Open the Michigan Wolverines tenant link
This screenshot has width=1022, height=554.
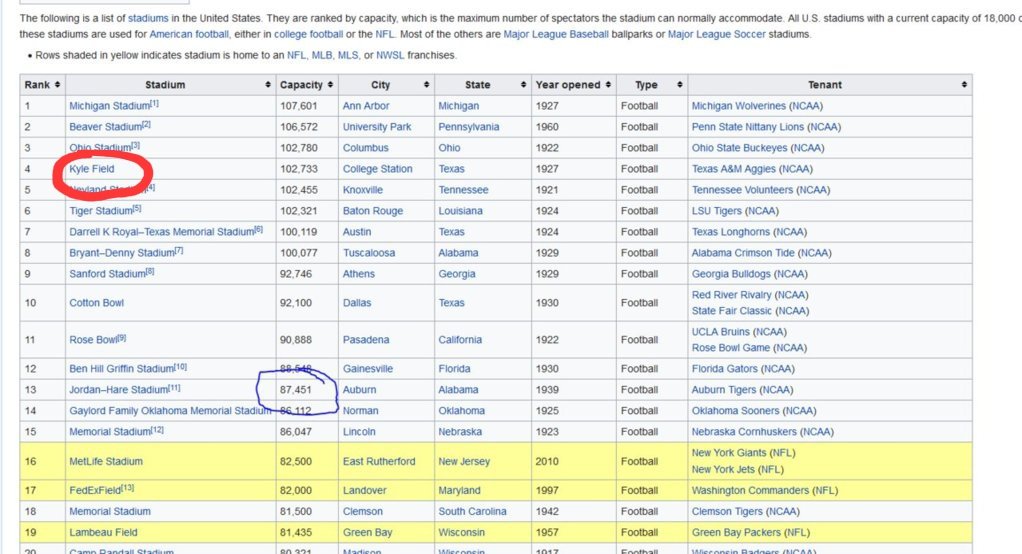pos(738,106)
